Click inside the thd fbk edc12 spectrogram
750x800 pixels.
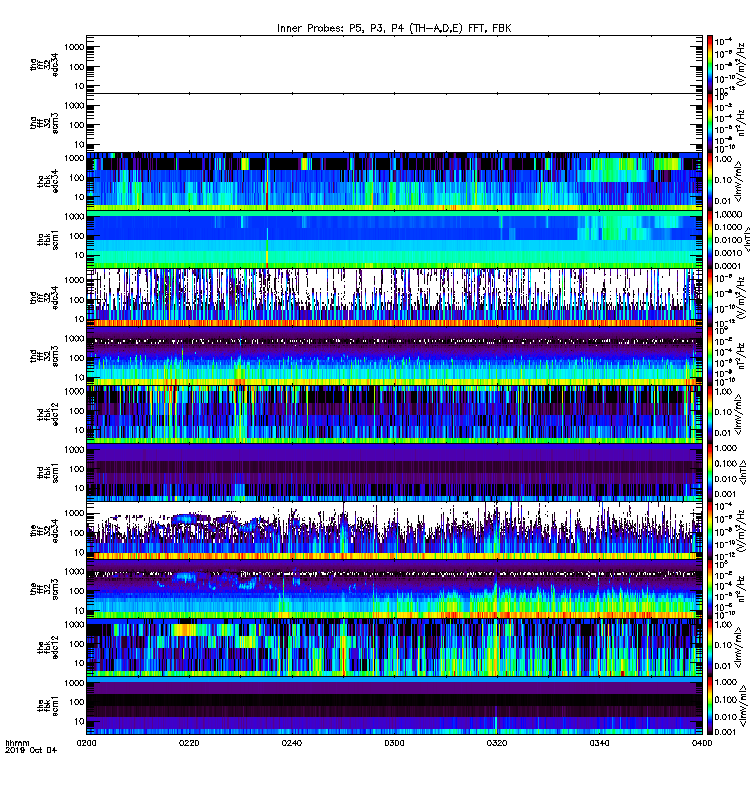click(x=394, y=414)
